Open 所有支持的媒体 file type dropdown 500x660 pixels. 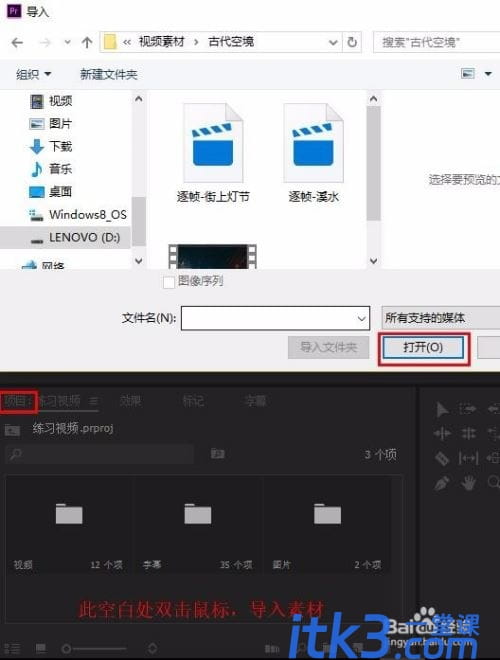(x=441, y=318)
